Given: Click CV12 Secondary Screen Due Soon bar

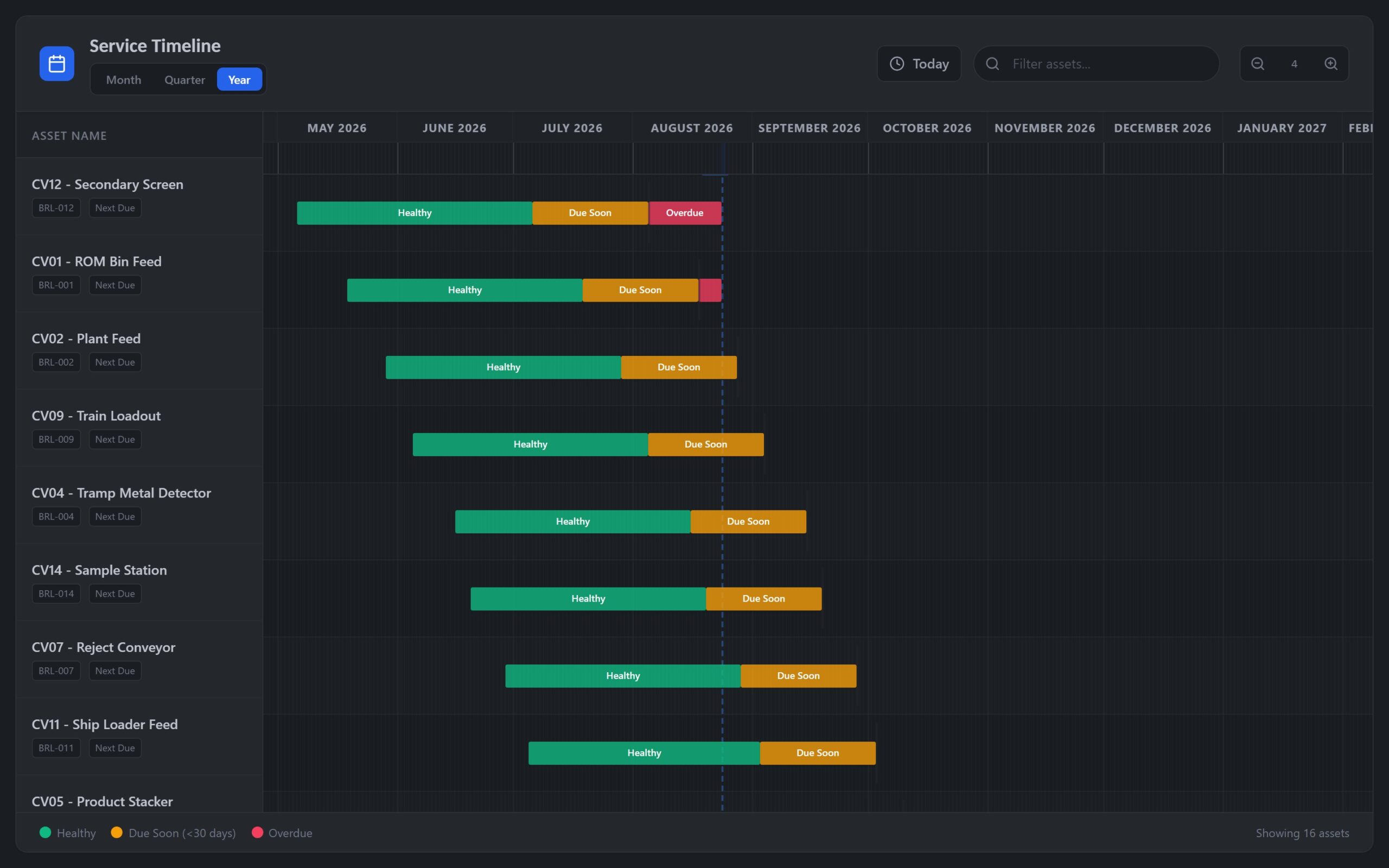Looking at the screenshot, I should (x=590, y=213).
